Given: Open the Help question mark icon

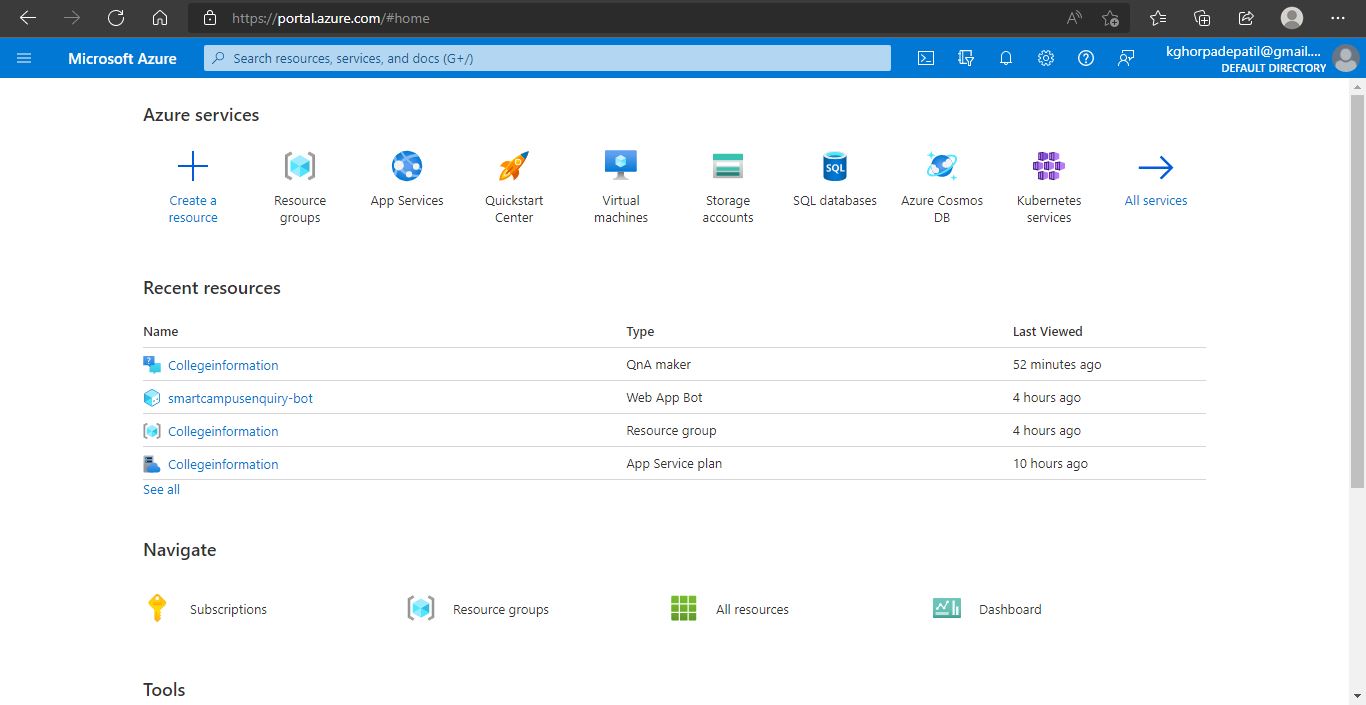Looking at the screenshot, I should coord(1086,58).
